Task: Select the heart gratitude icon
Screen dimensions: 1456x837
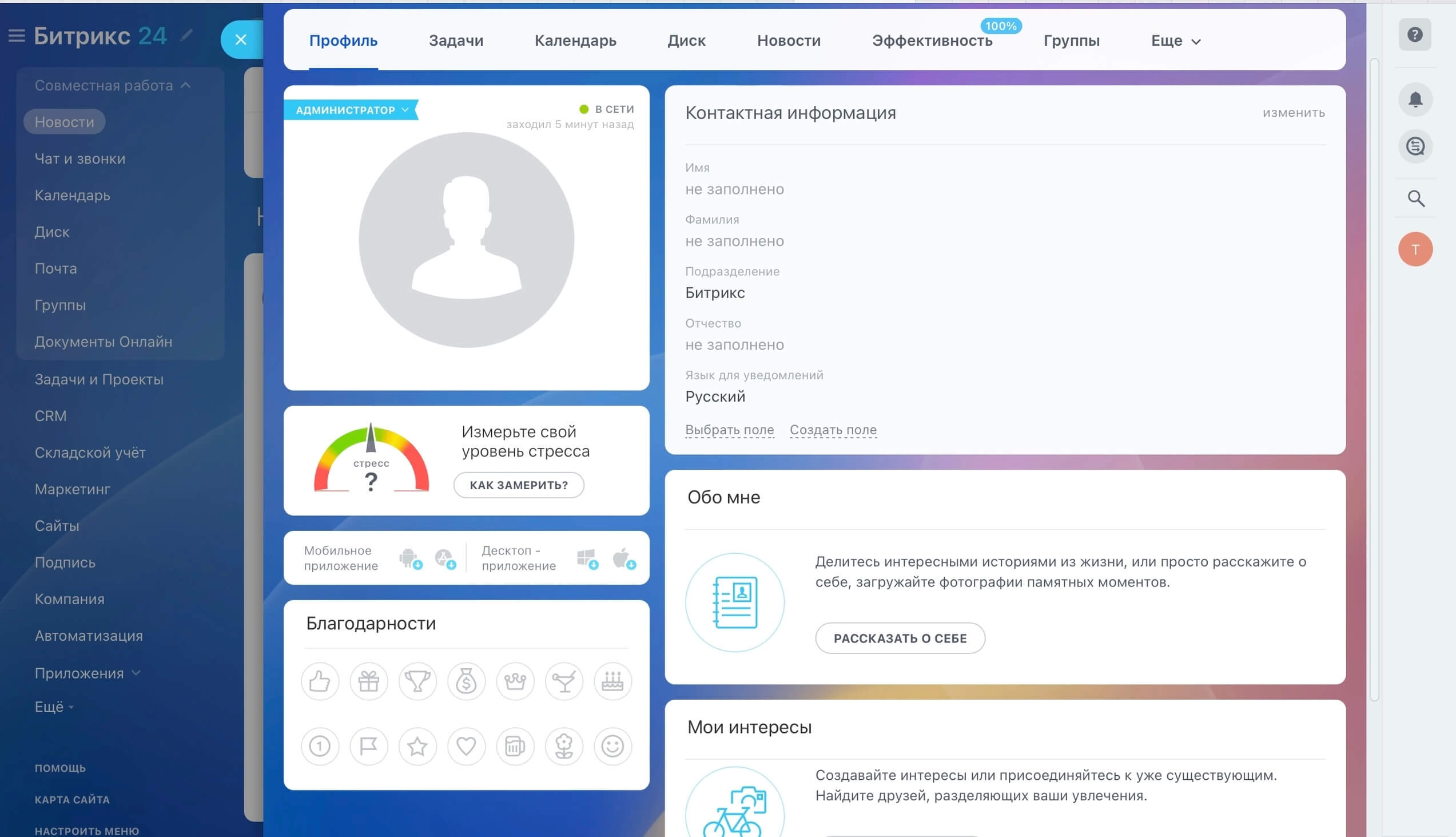Action: 467,747
